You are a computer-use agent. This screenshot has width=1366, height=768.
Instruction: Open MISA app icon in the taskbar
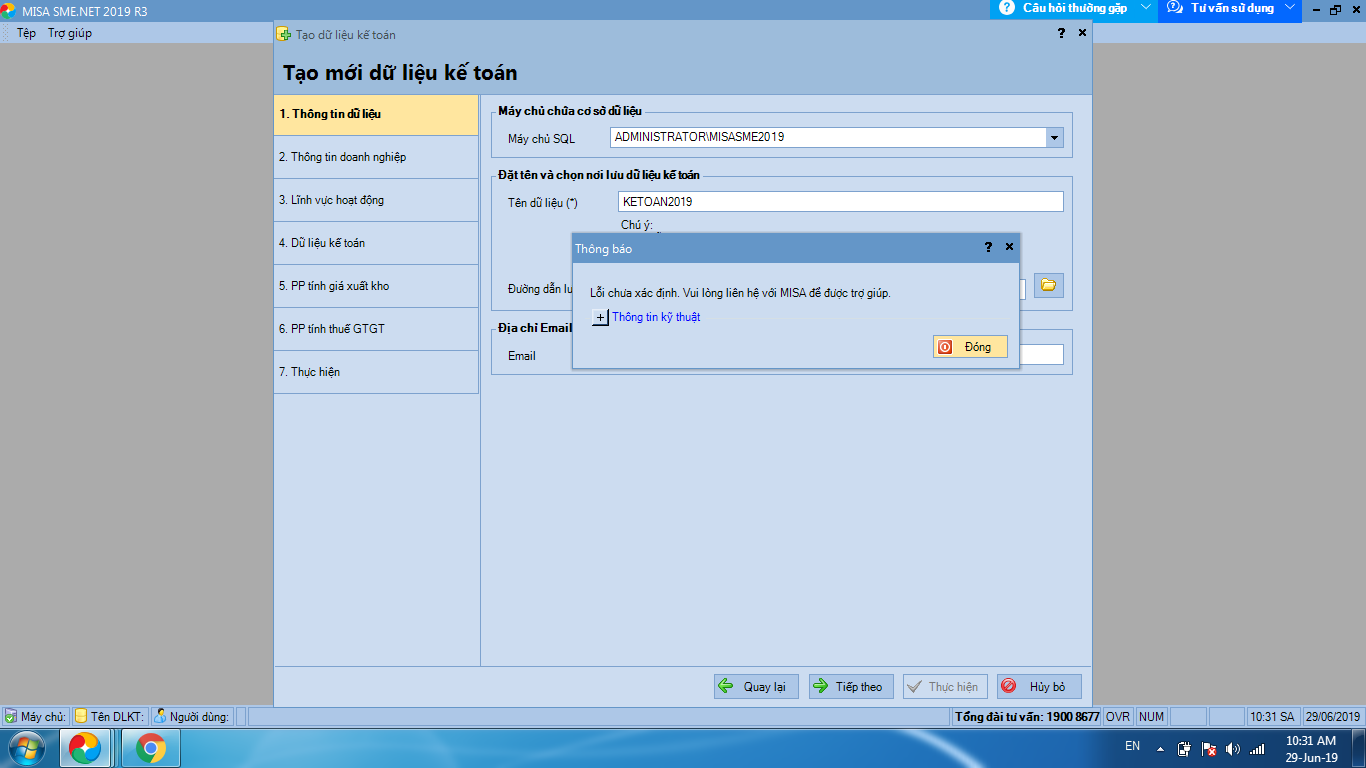[x=84, y=747]
